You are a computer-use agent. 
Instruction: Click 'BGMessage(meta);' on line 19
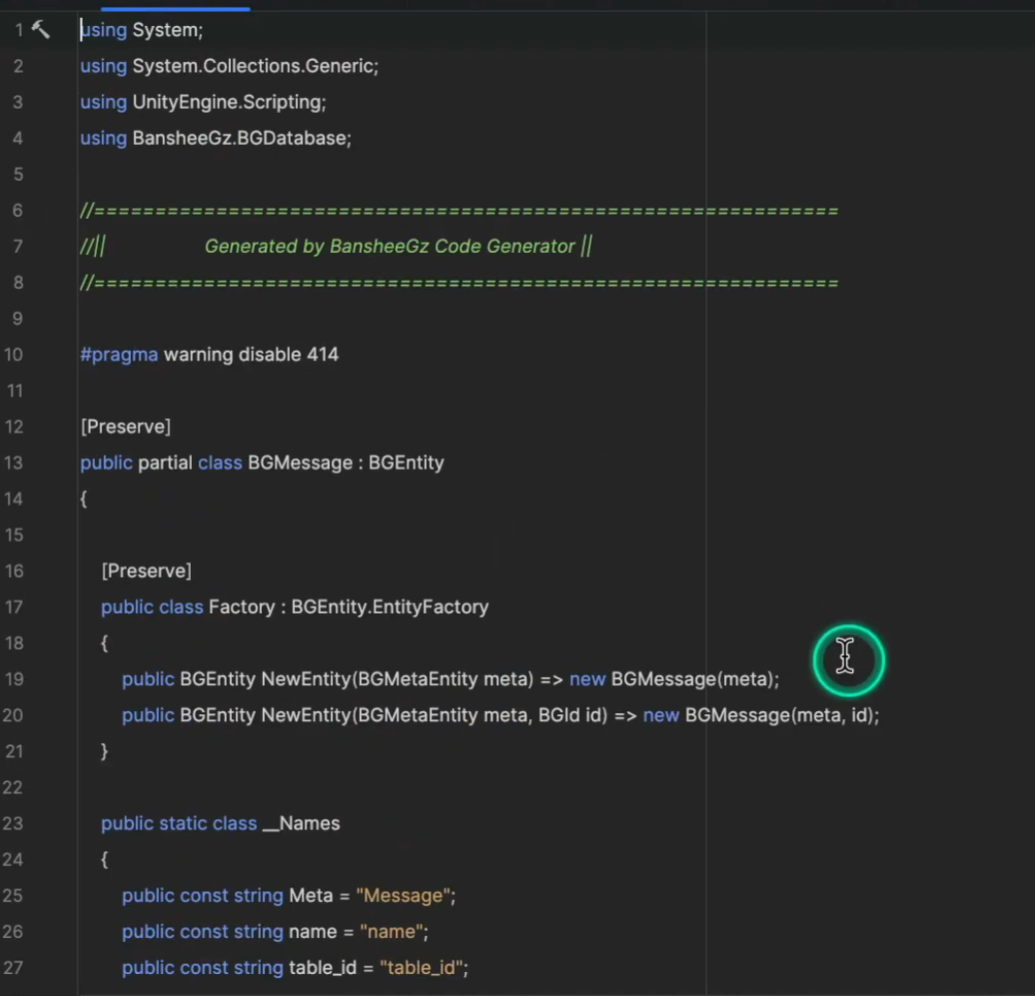coord(695,679)
